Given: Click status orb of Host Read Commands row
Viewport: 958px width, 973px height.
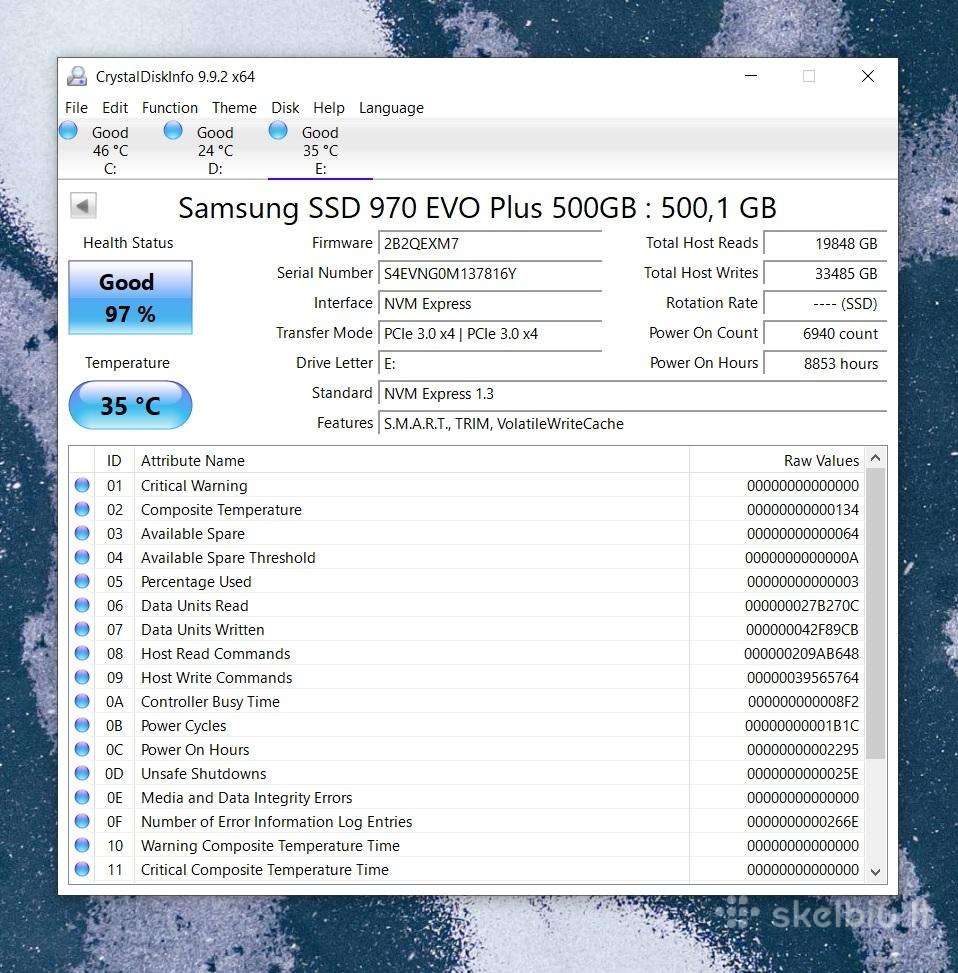Looking at the screenshot, I should tap(82, 653).
